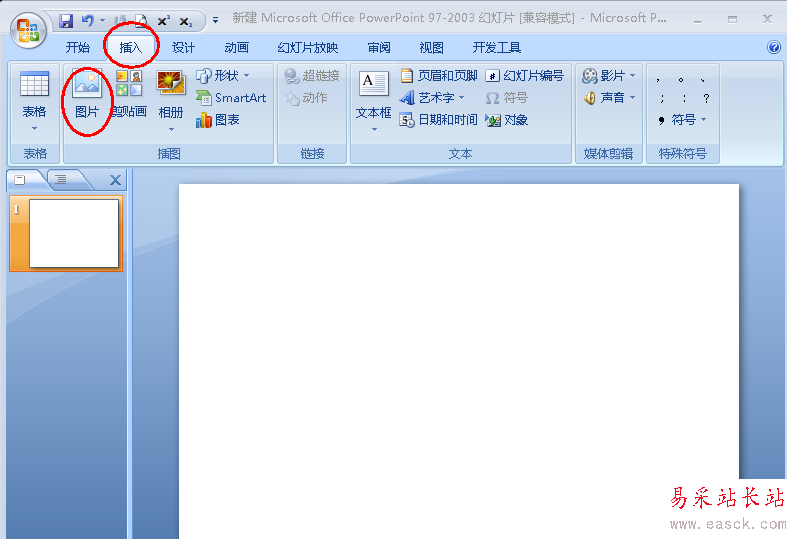Click the Ω 符号 symbol button
Screen dimensions: 787x539
point(506,98)
